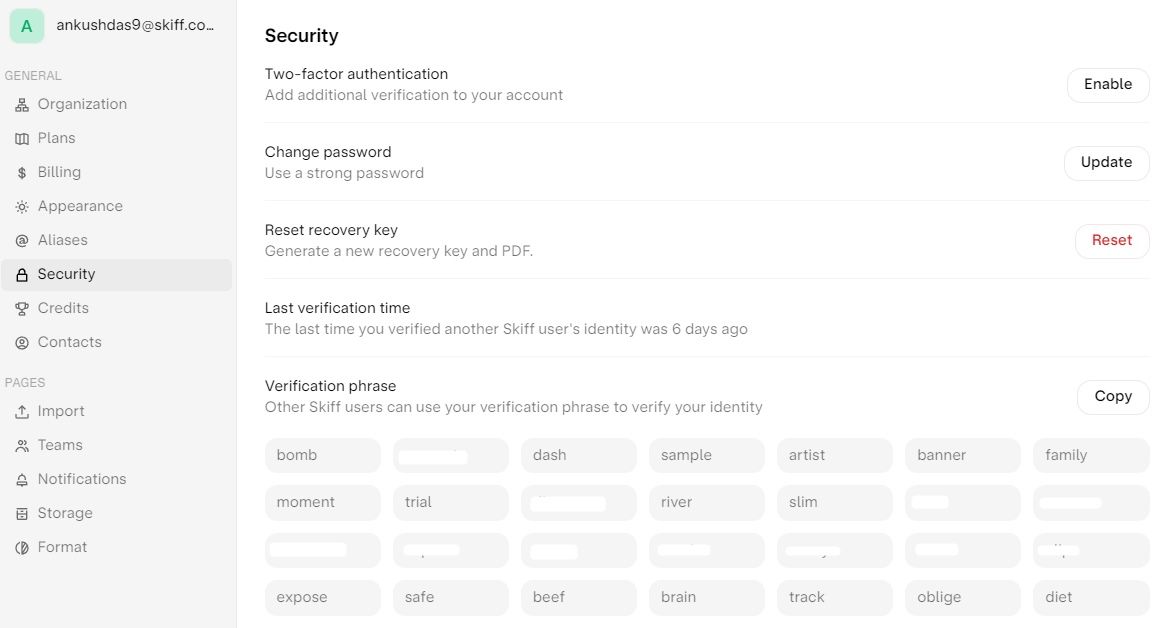Open the Security settings section
The height and width of the screenshot is (628, 1160).
point(66,274)
